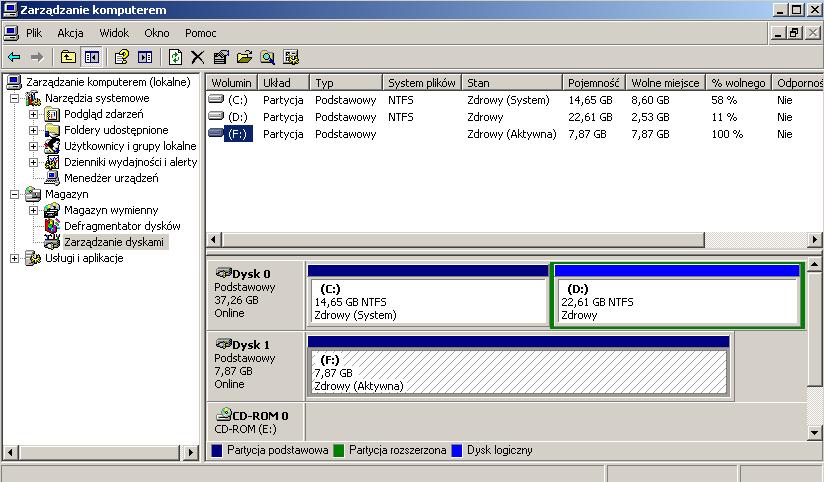This screenshot has width=824, height=482.
Task: Sort by the Wolne miejsce column header
Action: coord(665,83)
